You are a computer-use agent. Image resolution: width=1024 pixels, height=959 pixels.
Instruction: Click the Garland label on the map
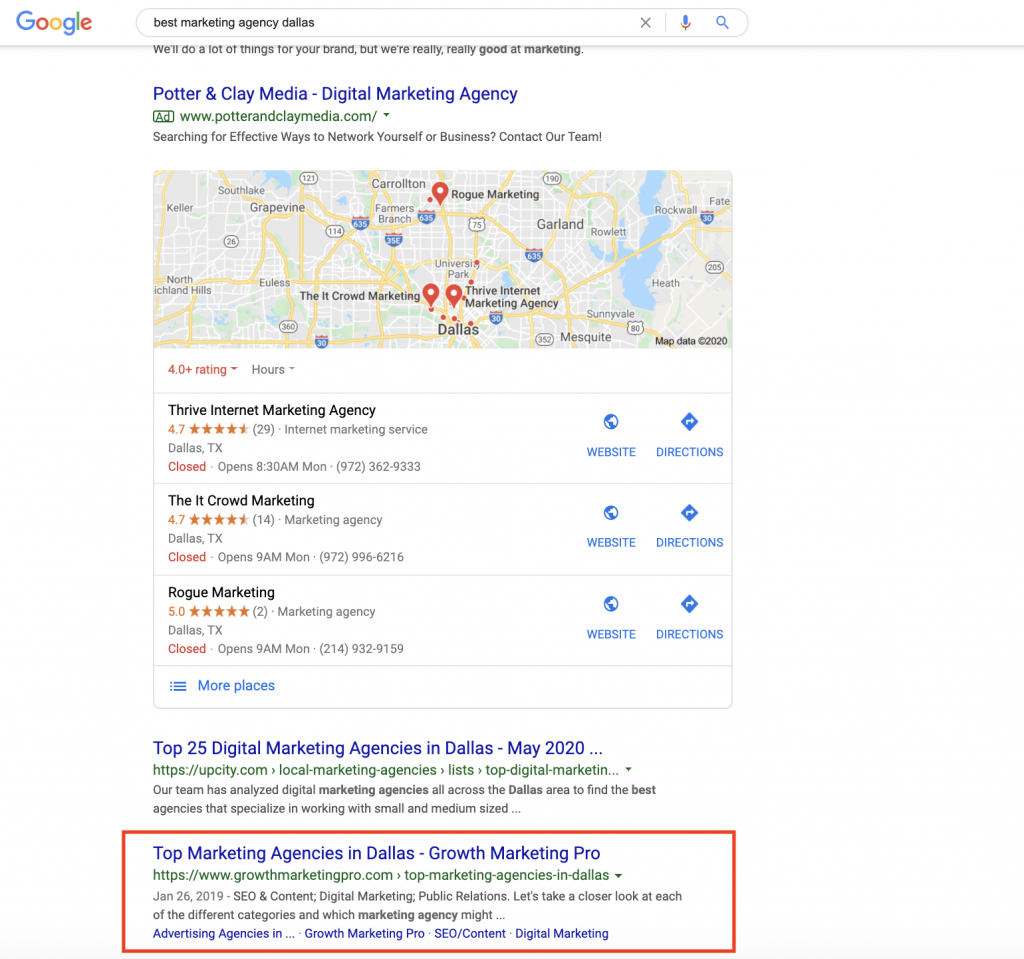point(560,225)
